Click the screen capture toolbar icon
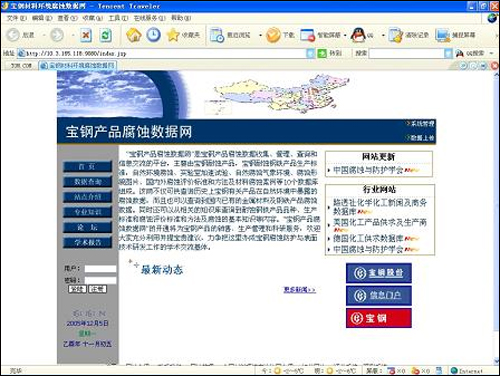The image size is (500, 376). click(x=443, y=35)
